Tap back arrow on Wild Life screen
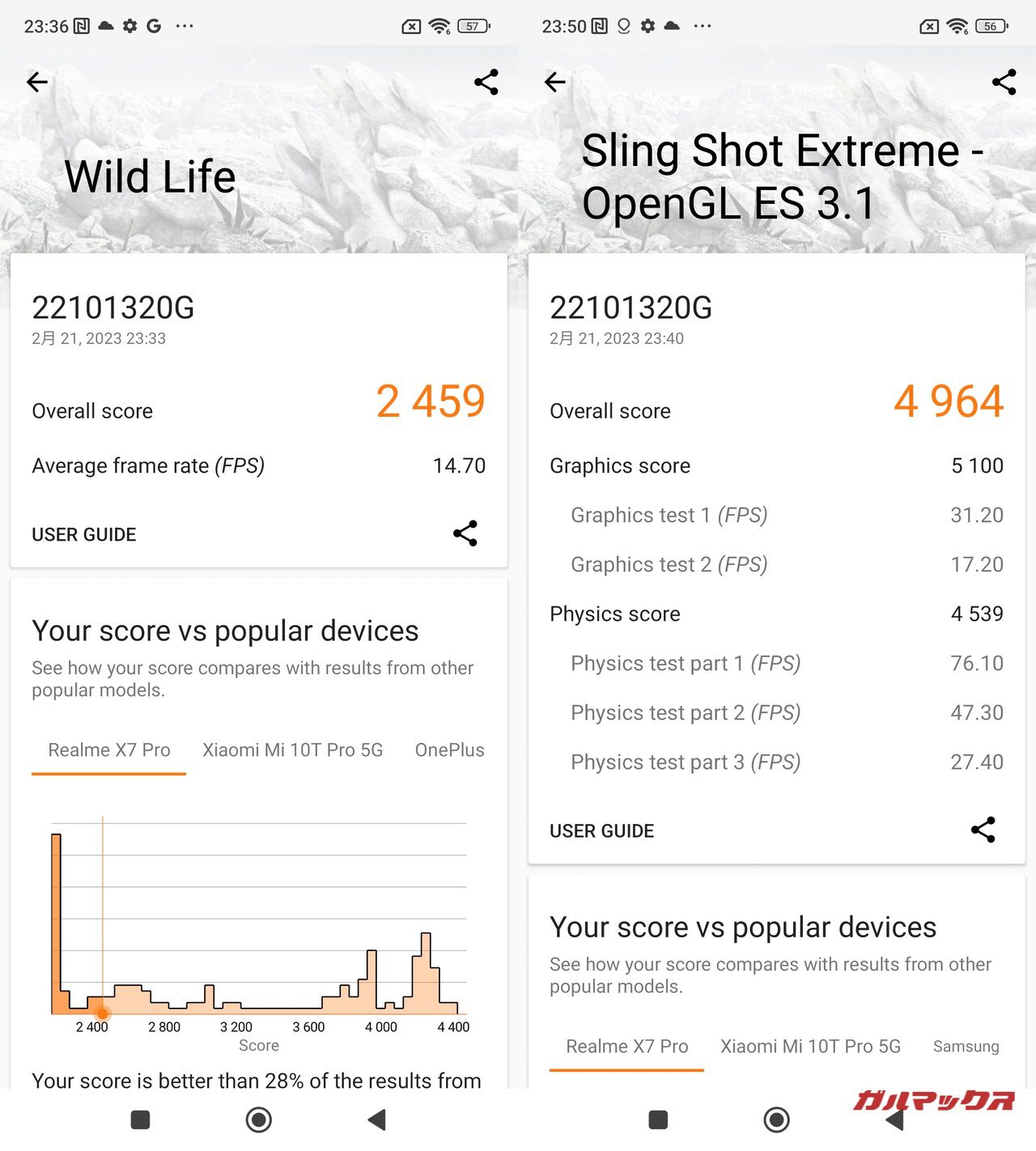Viewport: 1036px width, 1151px height. pos(37,82)
